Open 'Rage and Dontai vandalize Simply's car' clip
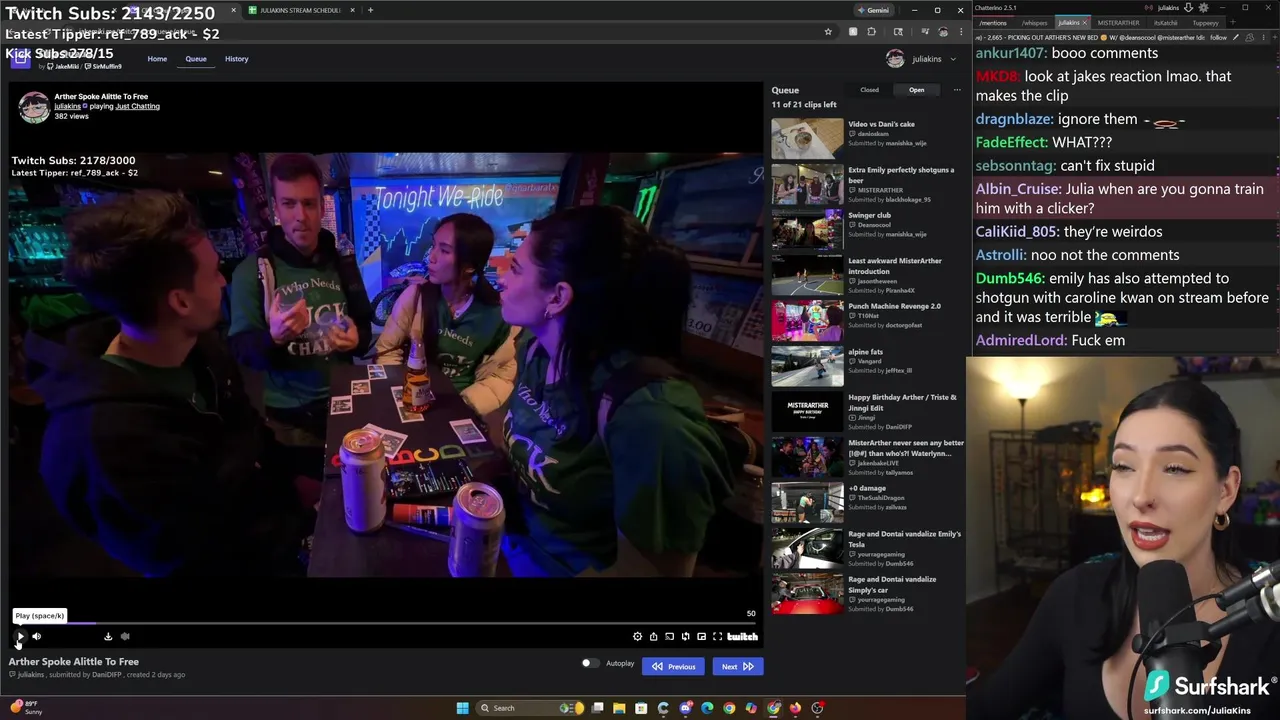The image size is (1280, 720). [x=868, y=593]
